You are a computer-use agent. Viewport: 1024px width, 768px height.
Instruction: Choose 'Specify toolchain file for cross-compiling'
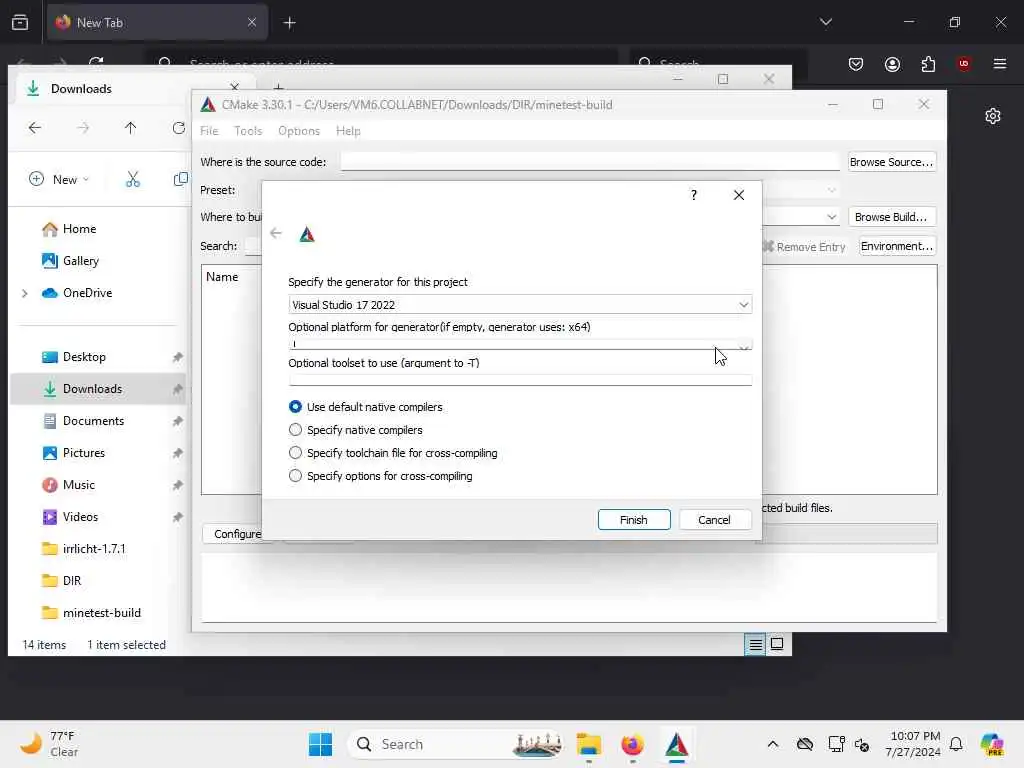pyautogui.click(x=295, y=453)
